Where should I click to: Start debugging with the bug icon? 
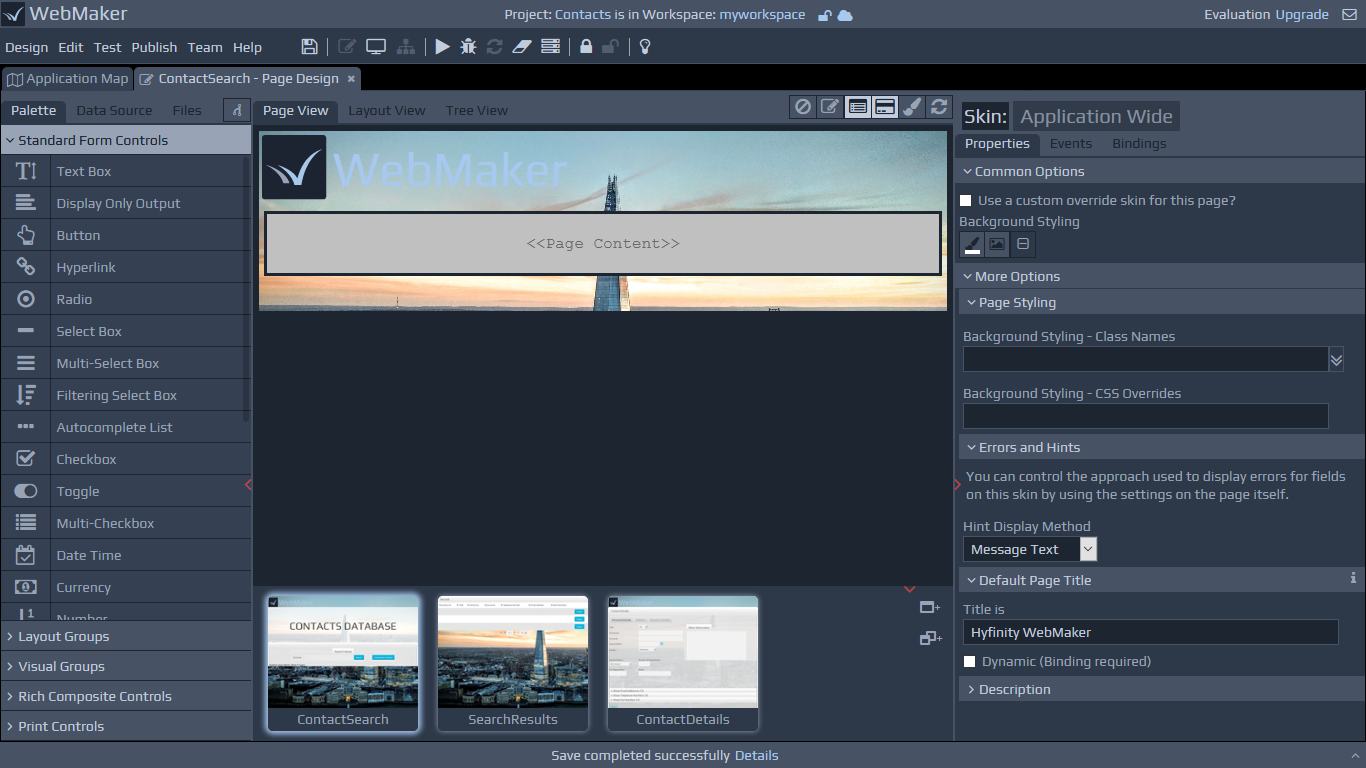(468, 47)
